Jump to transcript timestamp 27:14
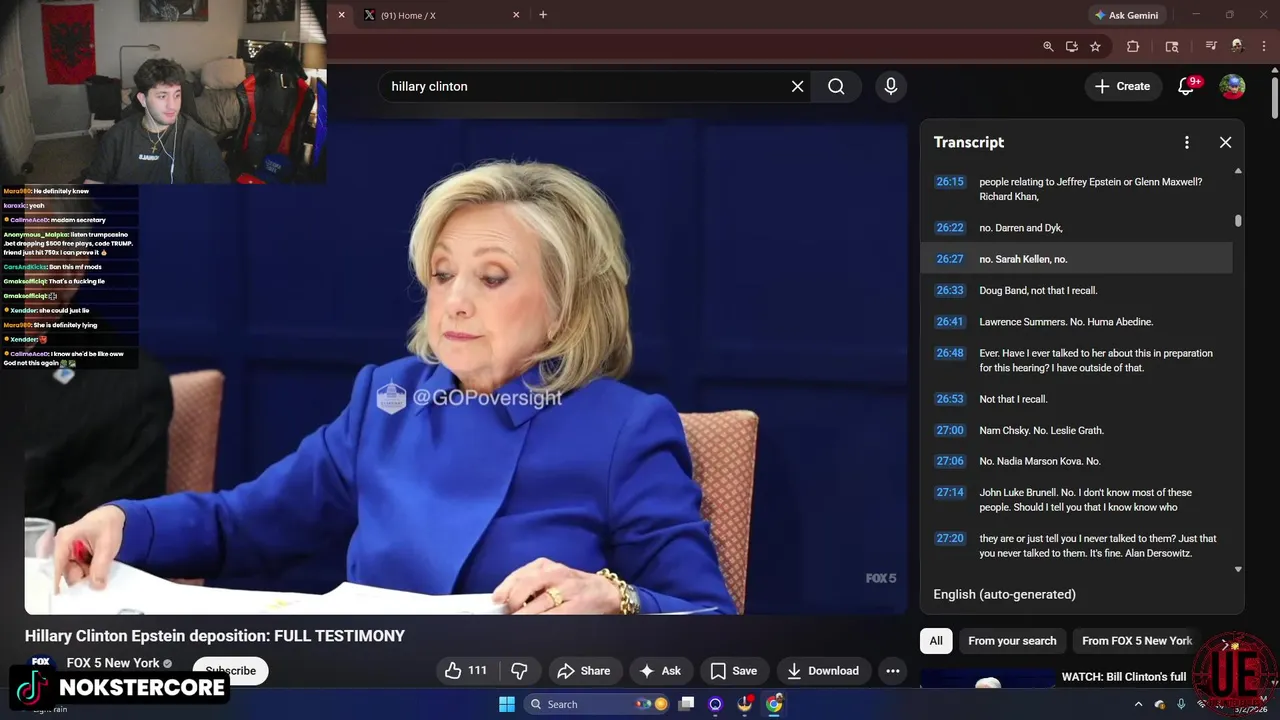1280x720 pixels. click(x=950, y=492)
